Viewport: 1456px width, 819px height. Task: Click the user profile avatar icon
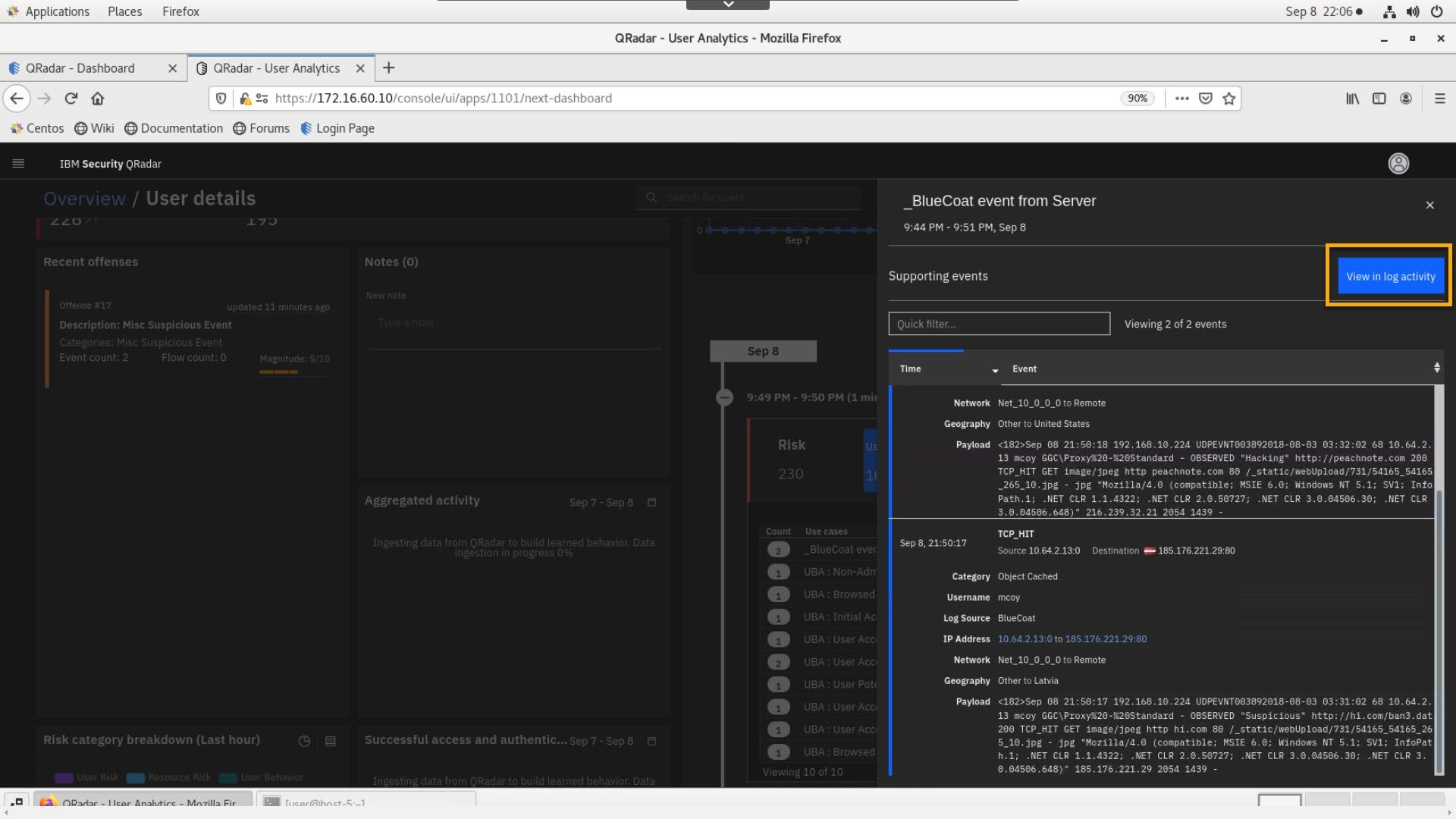(x=1398, y=164)
